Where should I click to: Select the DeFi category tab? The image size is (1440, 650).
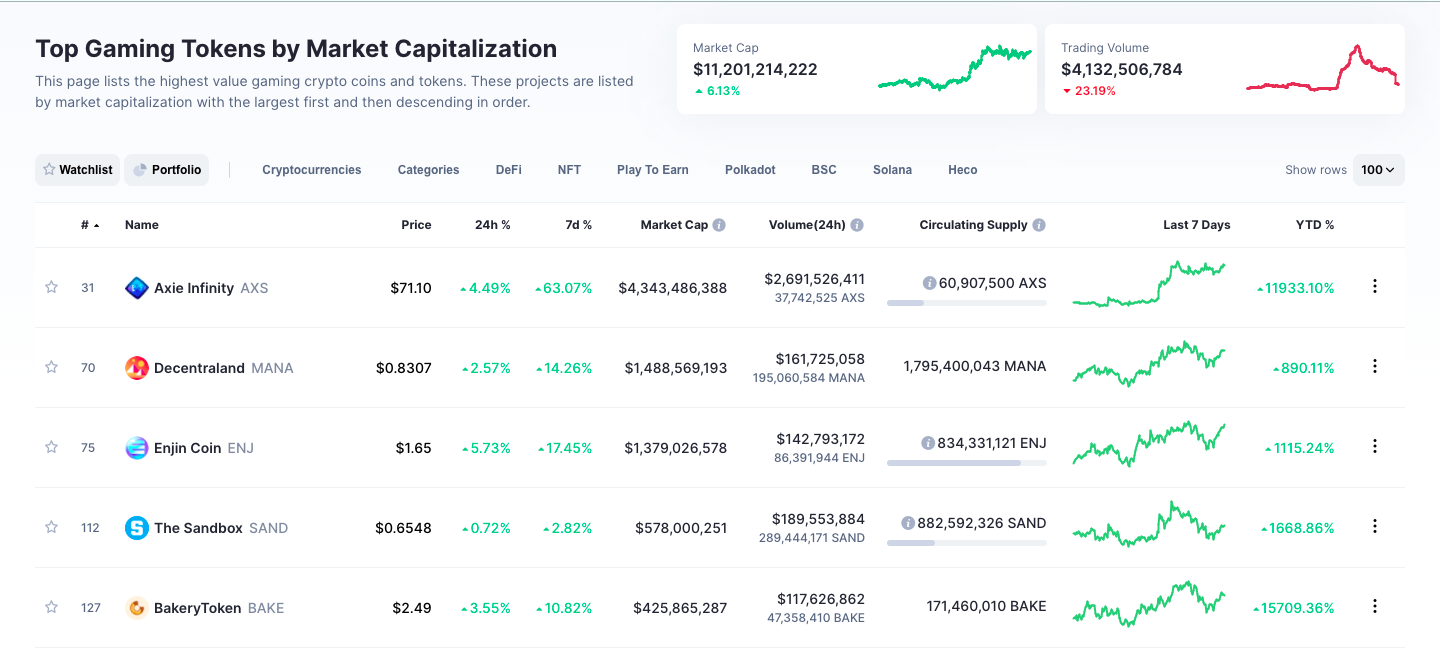click(x=508, y=170)
